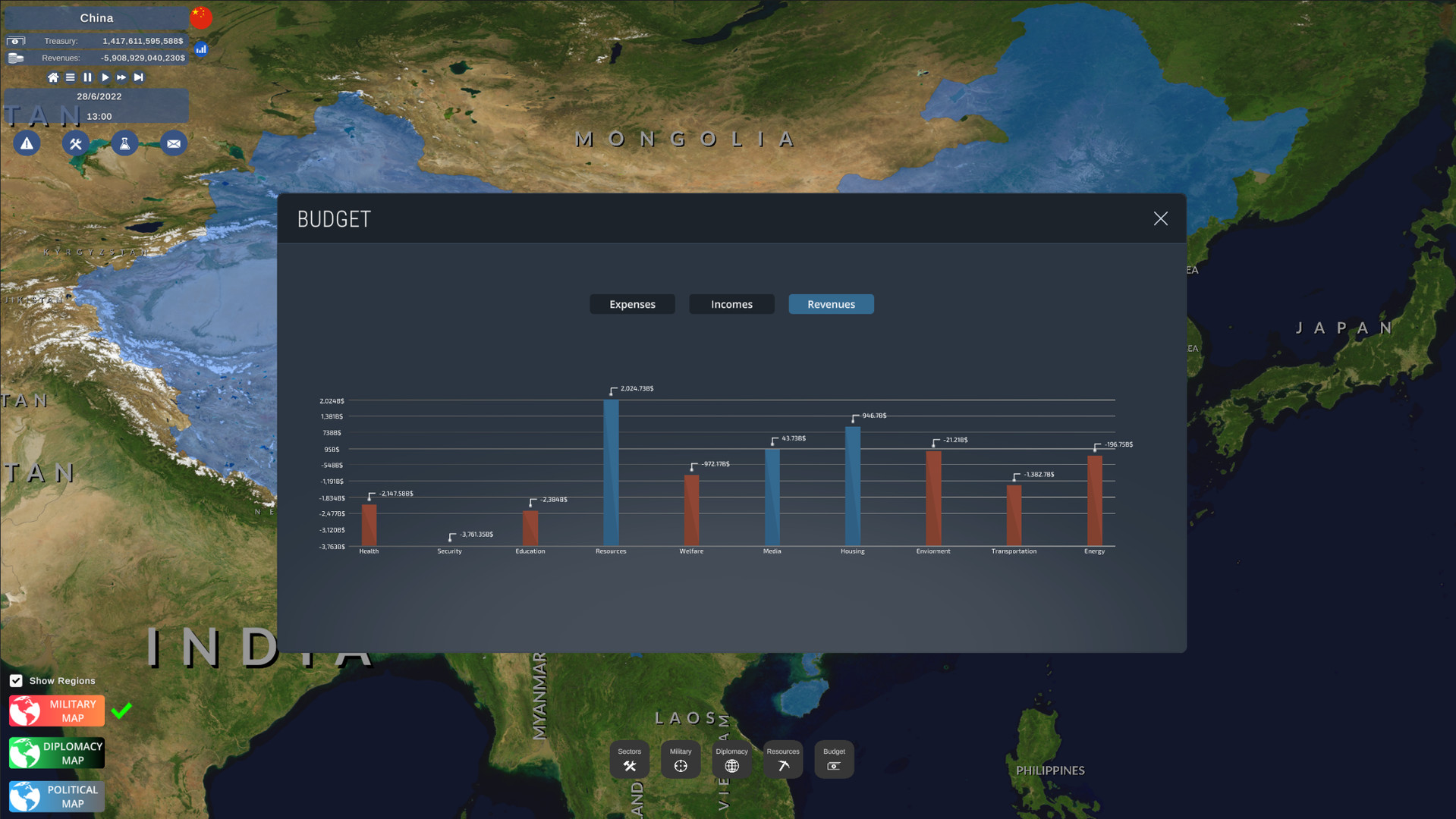Open the Sectors panel button
The height and width of the screenshot is (819, 1456).
[x=629, y=760]
